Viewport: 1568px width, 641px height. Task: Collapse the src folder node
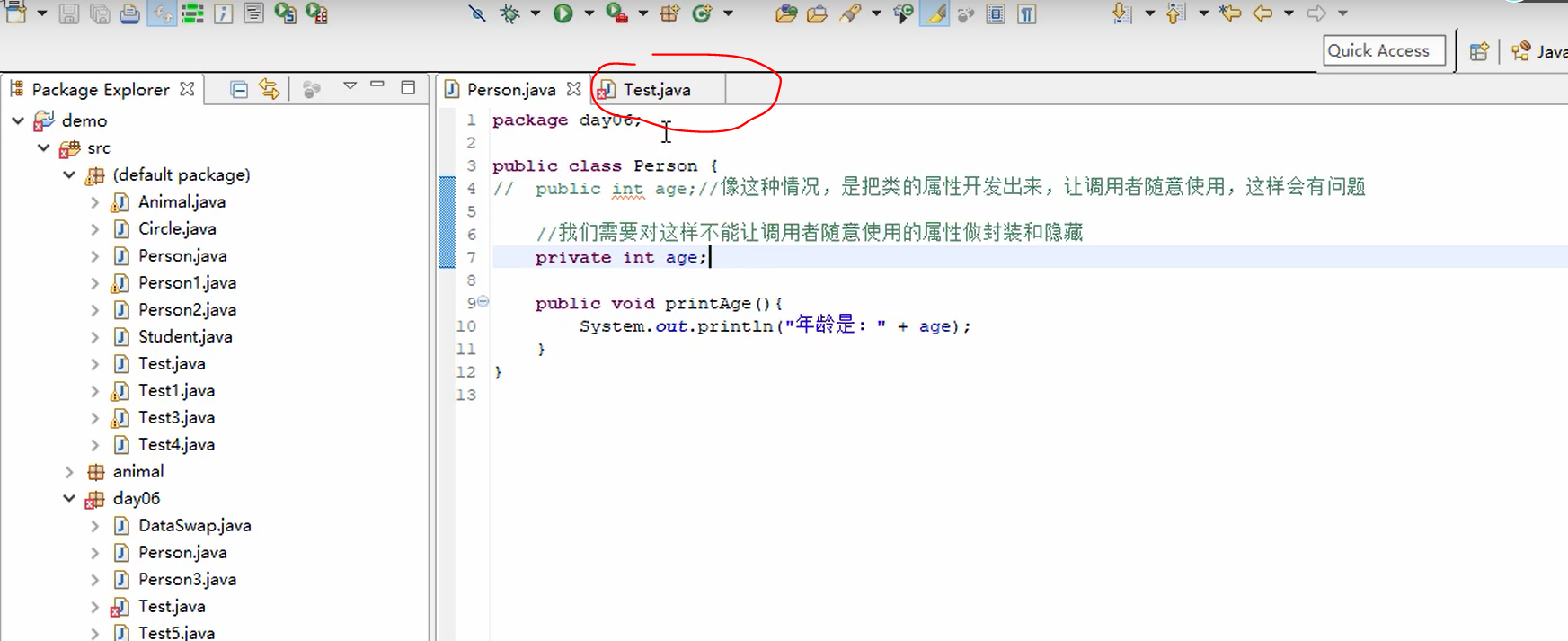click(x=43, y=147)
